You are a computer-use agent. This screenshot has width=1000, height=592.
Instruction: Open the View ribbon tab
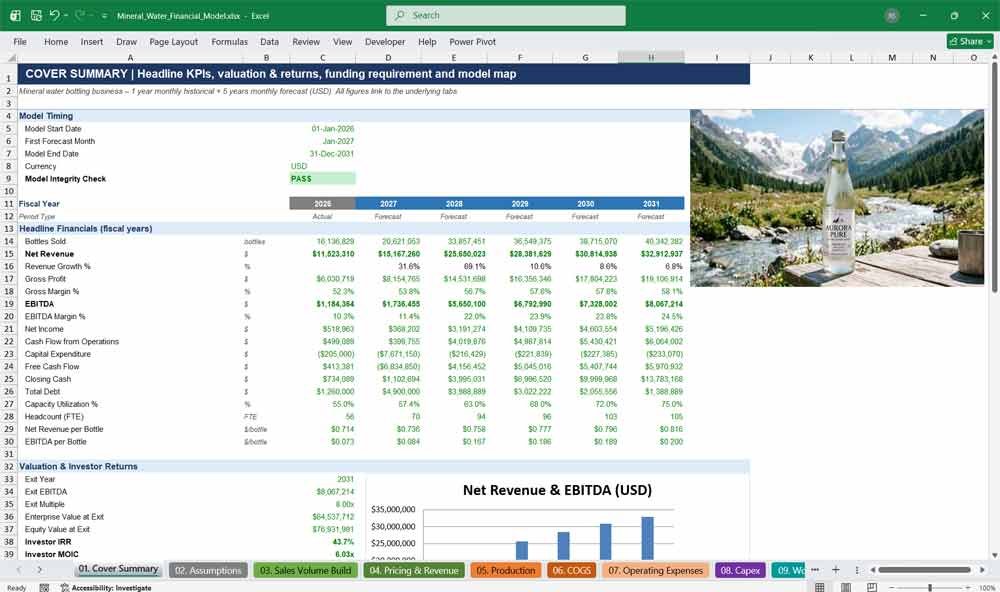(342, 41)
